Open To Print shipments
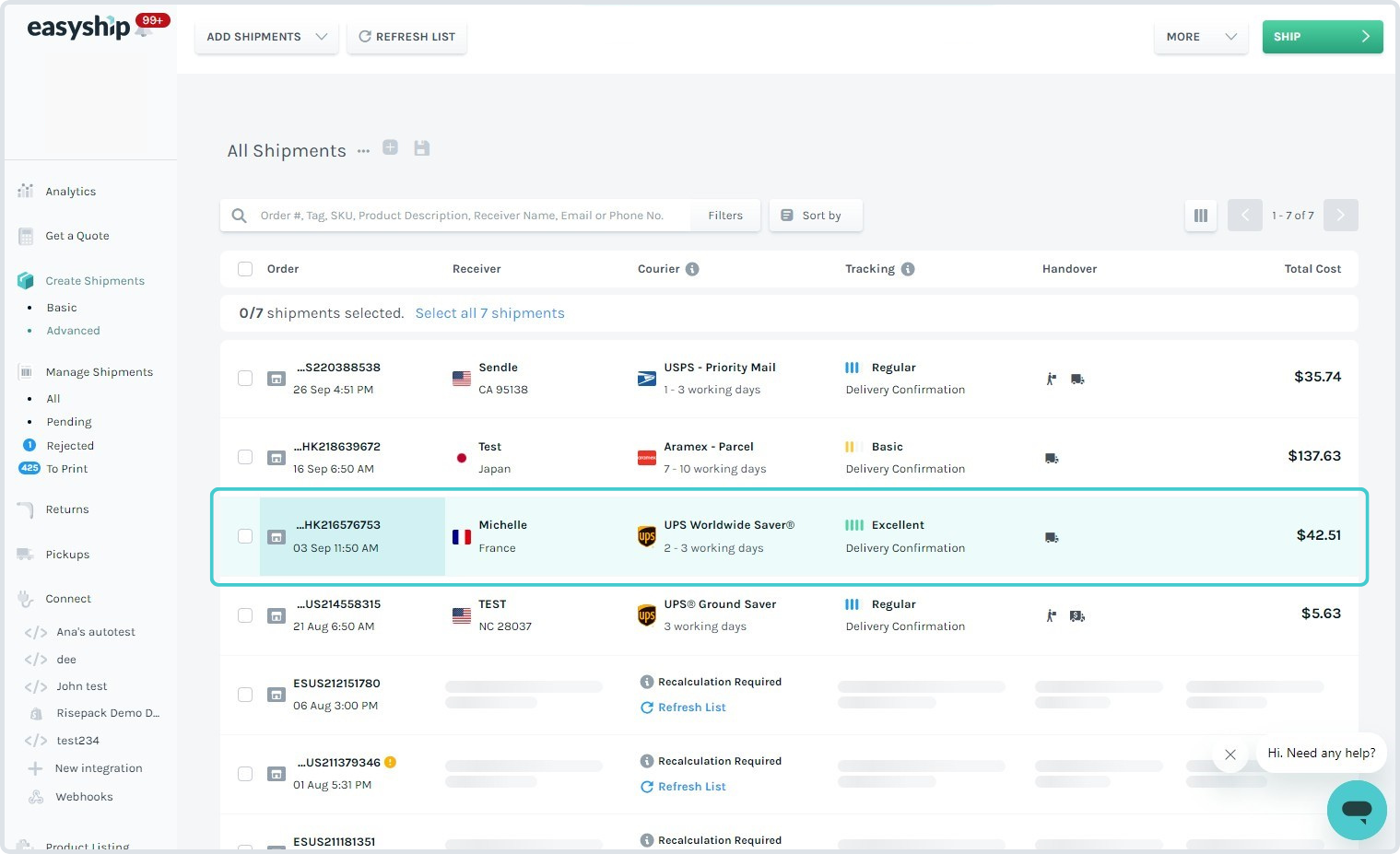This screenshot has height=854, width=1400. click(67, 469)
